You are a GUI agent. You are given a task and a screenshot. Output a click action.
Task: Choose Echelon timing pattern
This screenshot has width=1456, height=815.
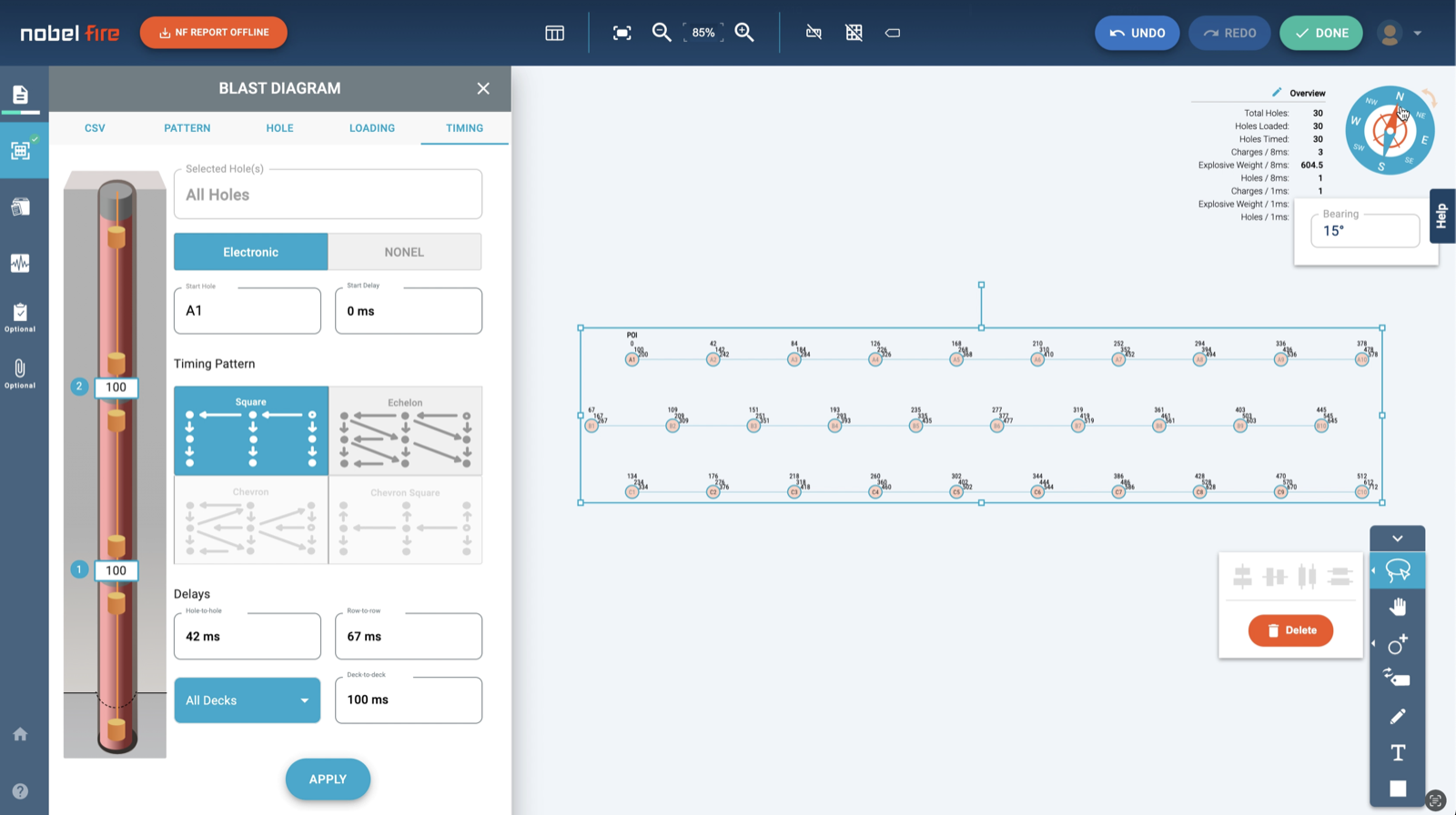pyautogui.click(x=405, y=430)
